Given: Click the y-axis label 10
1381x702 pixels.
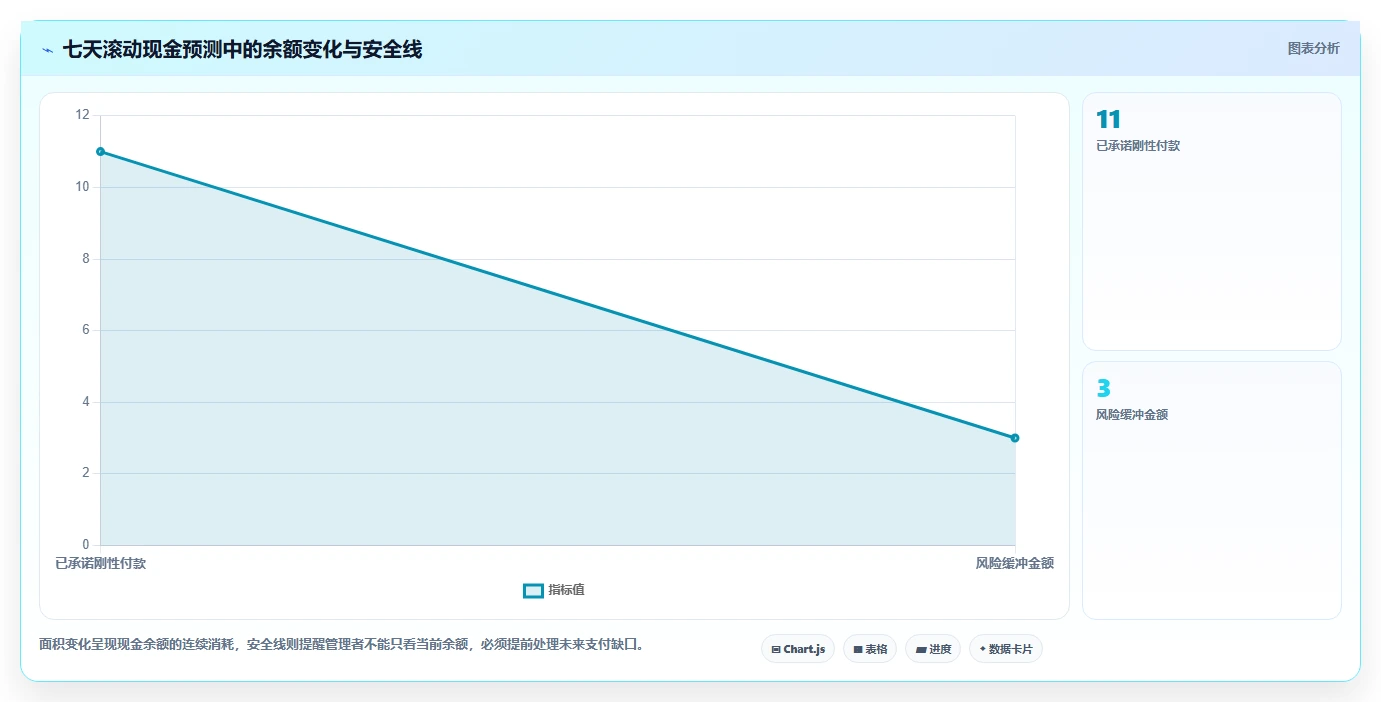Looking at the screenshot, I should [x=82, y=187].
